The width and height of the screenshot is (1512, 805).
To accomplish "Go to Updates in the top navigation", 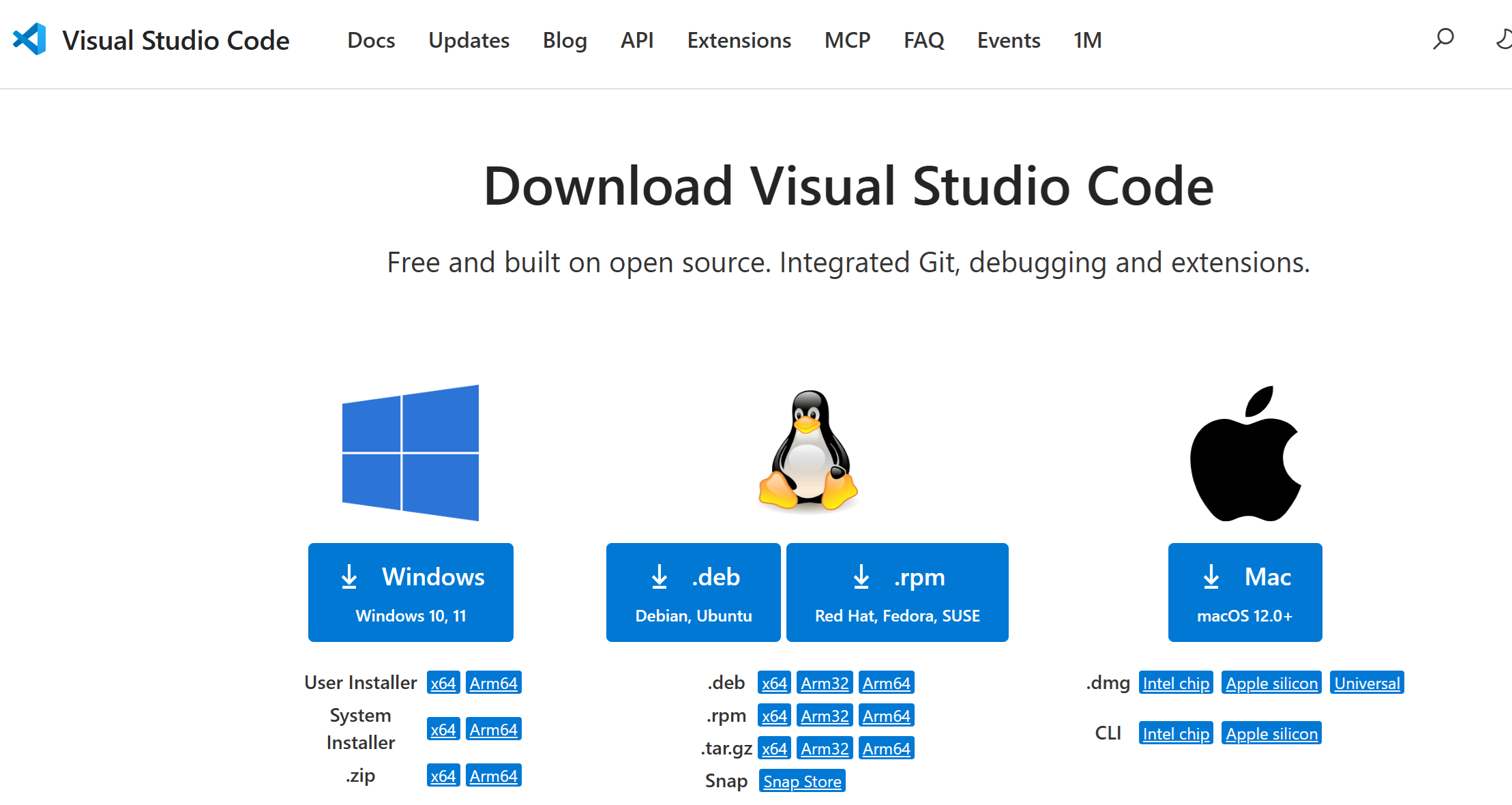I will point(469,40).
